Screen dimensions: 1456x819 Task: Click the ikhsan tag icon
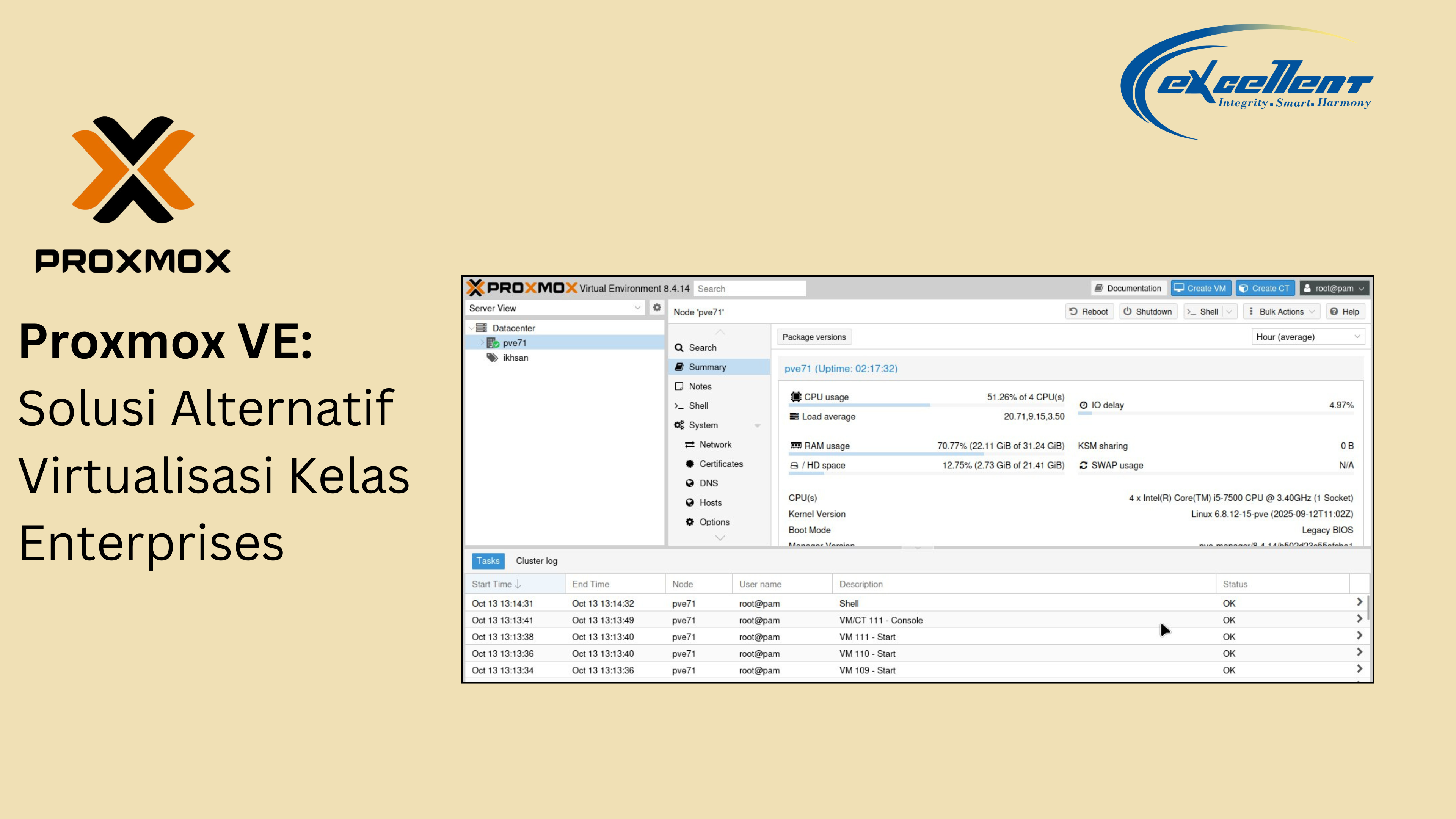click(492, 358)
